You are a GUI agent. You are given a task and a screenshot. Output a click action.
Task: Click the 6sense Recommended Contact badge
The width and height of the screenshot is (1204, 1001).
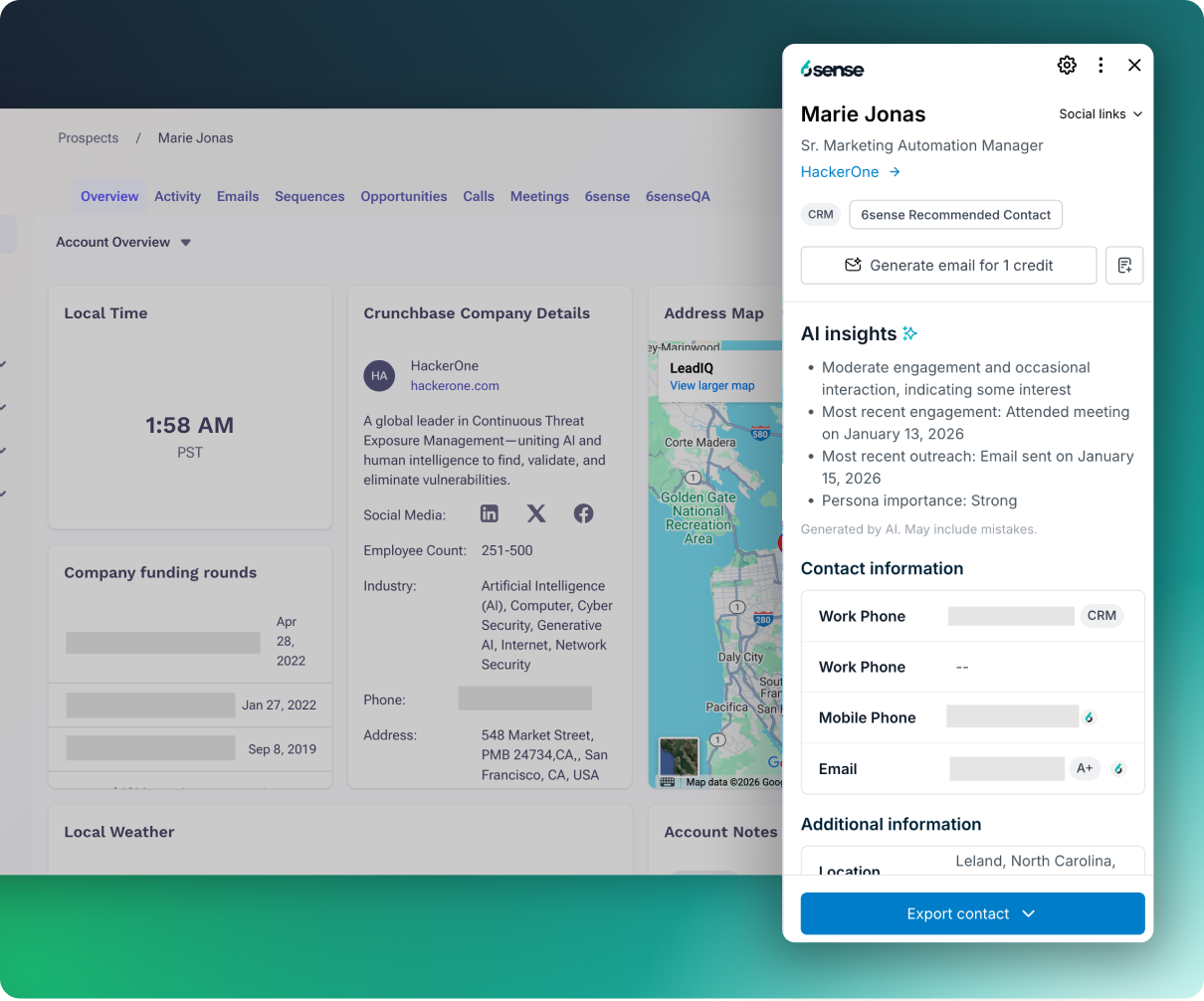(x=956, y=214)
